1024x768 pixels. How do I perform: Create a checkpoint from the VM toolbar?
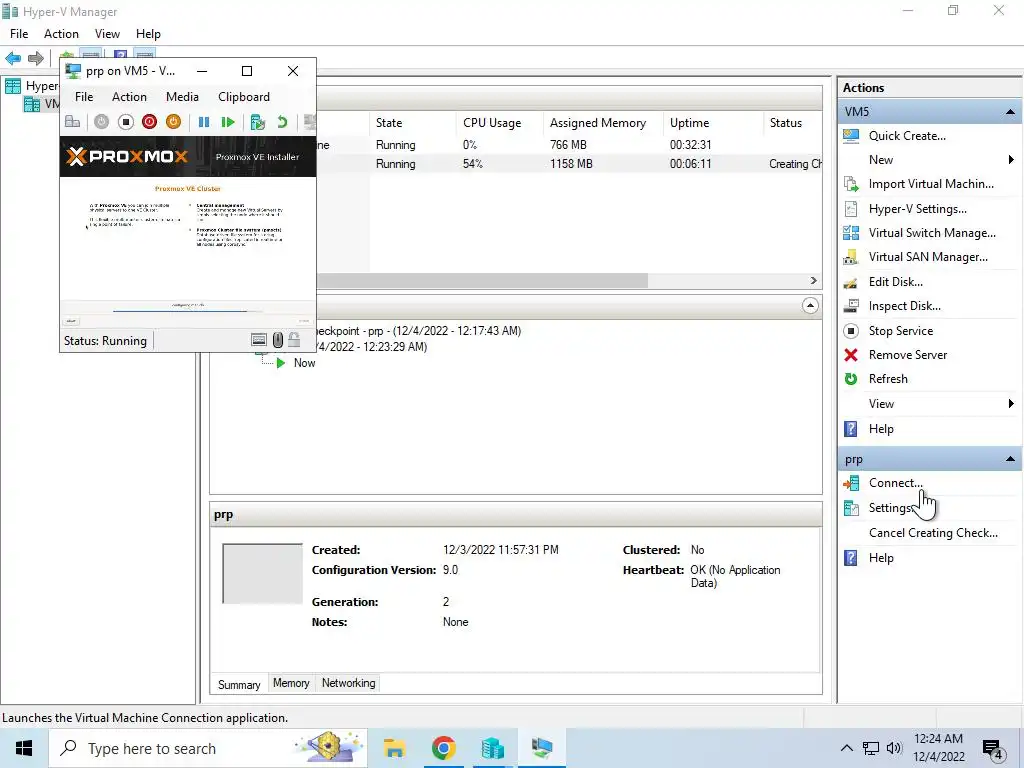point(257,122)
